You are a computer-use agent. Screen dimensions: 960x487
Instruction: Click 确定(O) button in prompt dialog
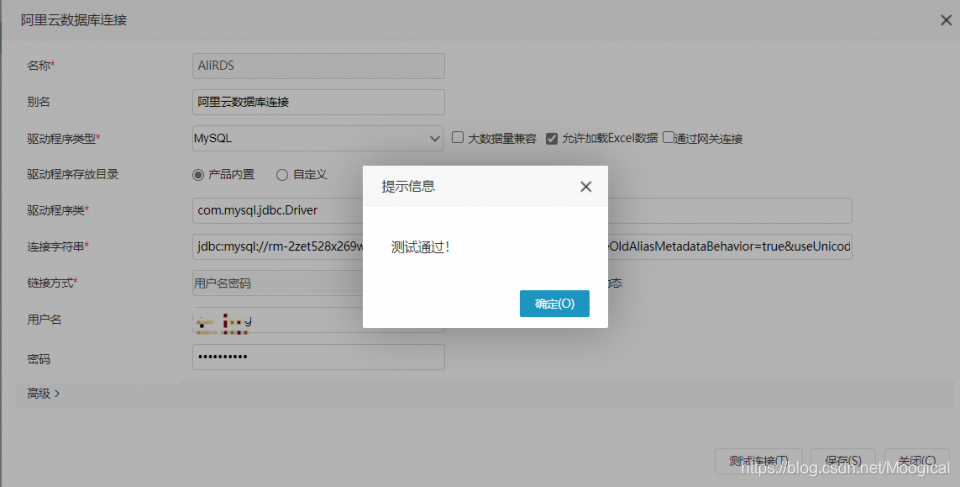(554, 304)
